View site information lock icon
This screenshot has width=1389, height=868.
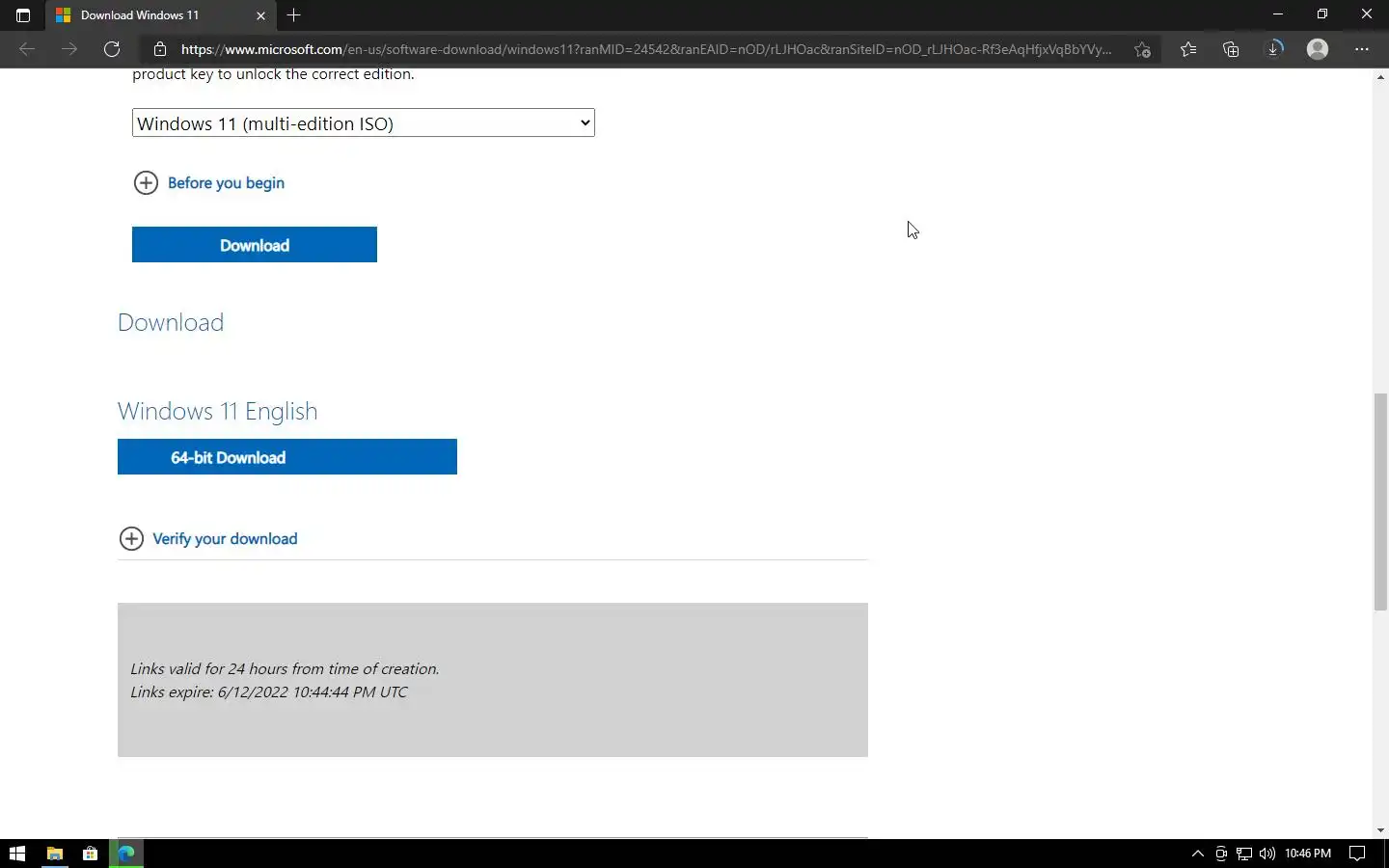(160, 49)
